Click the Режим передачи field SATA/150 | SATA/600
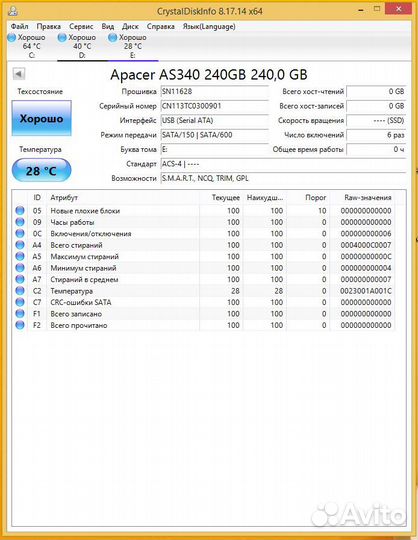The image size is (418, 540). coord(215,135)
